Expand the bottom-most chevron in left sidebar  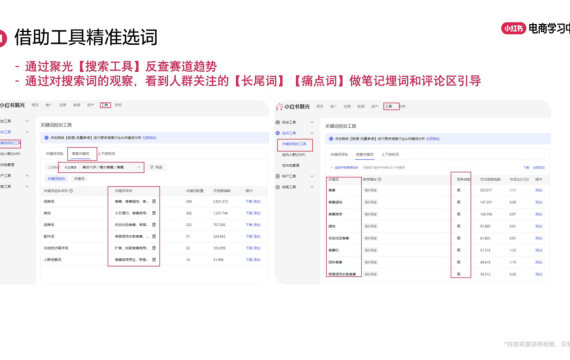click(27, 186)
